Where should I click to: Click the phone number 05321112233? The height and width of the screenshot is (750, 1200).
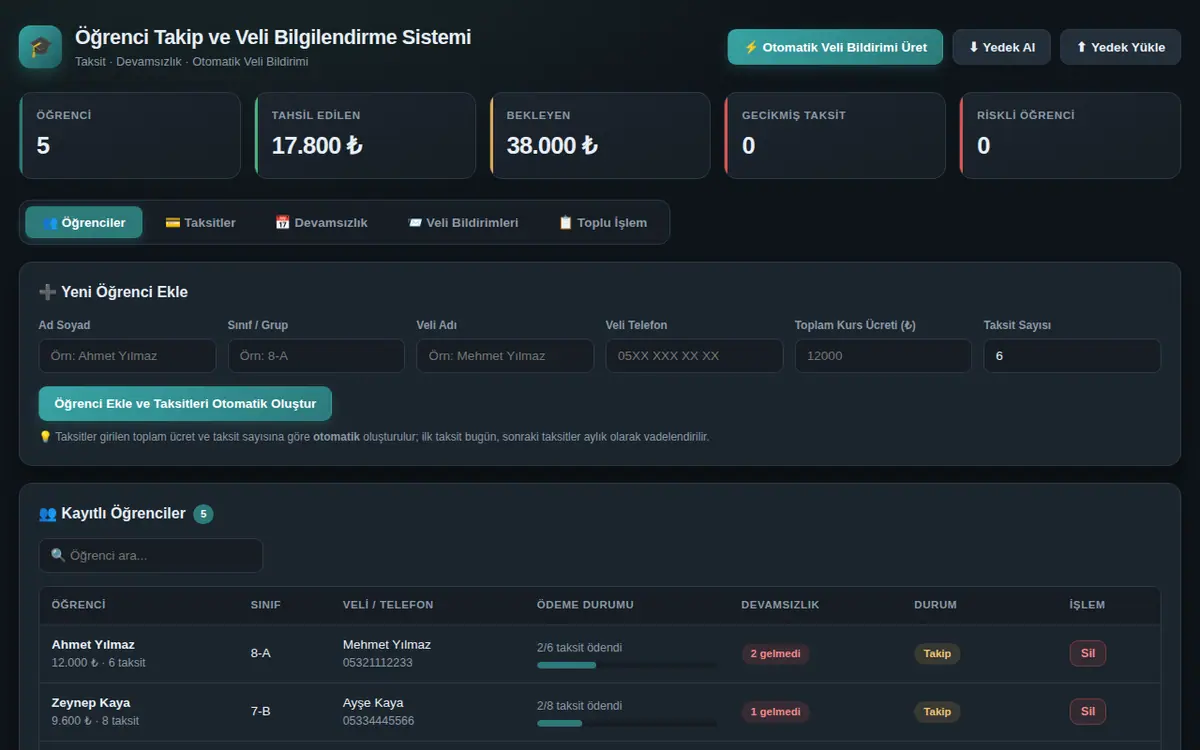378,663
